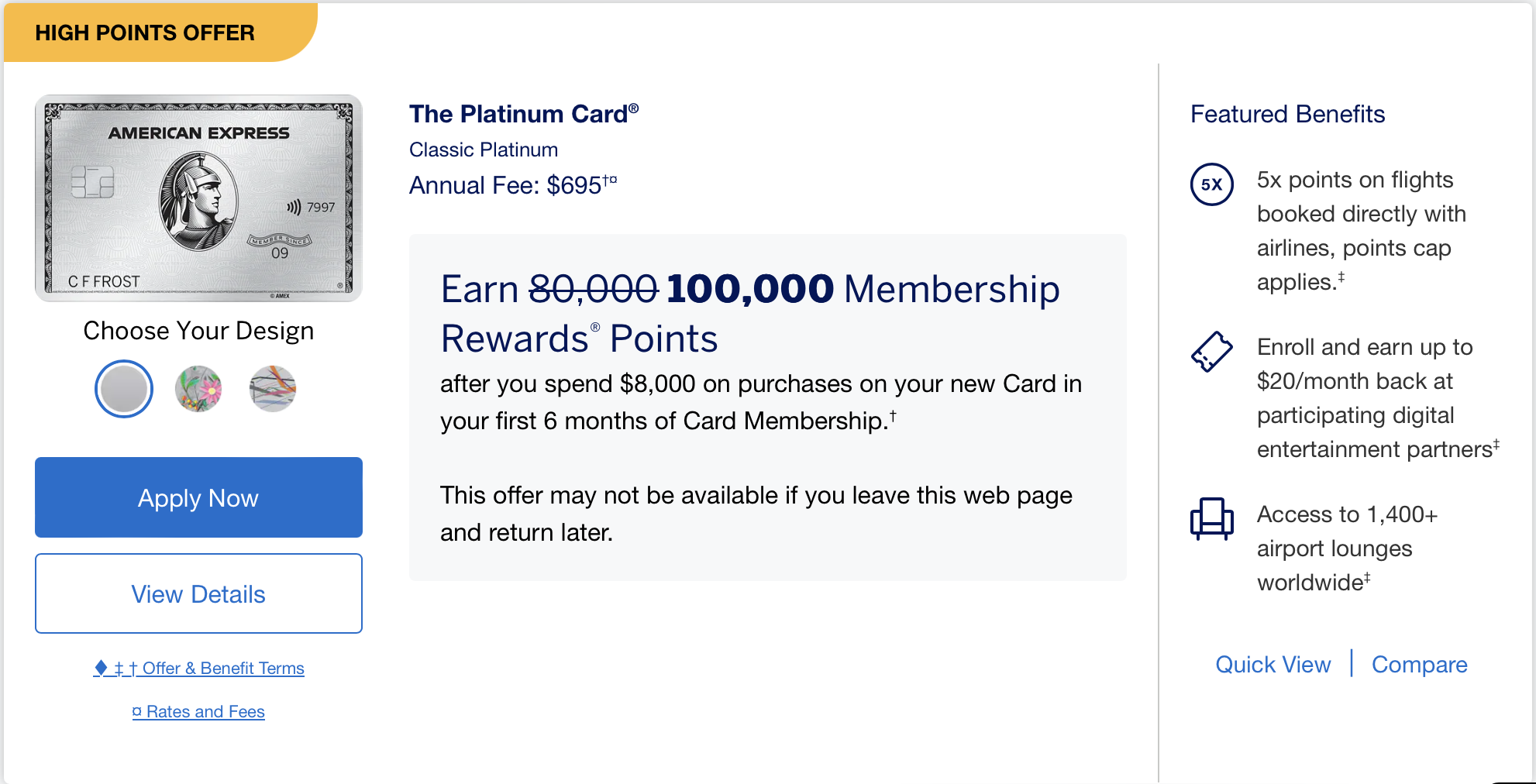Click the digital entertainment ticket icon
Image resolution: width=1536 pixels, height=784 pixels.
point(1212,352)
